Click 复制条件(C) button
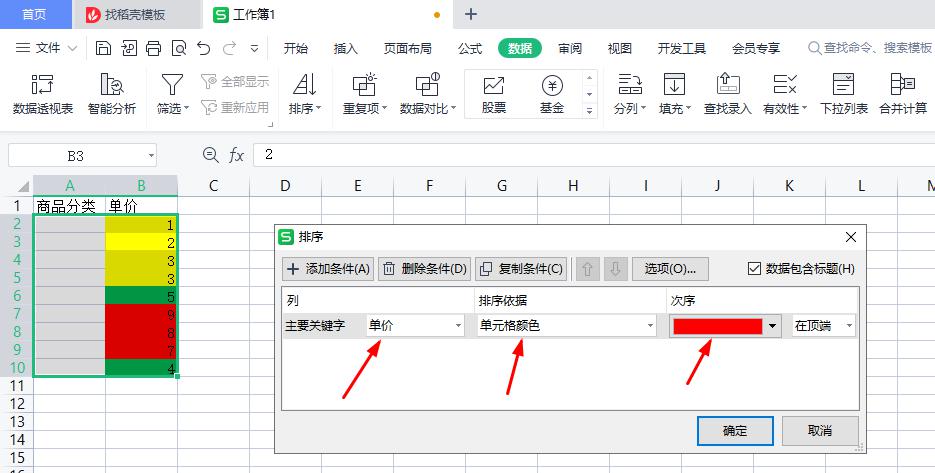Image resolution: width=935 pixels, height=473 pixels. pos(522,269)
